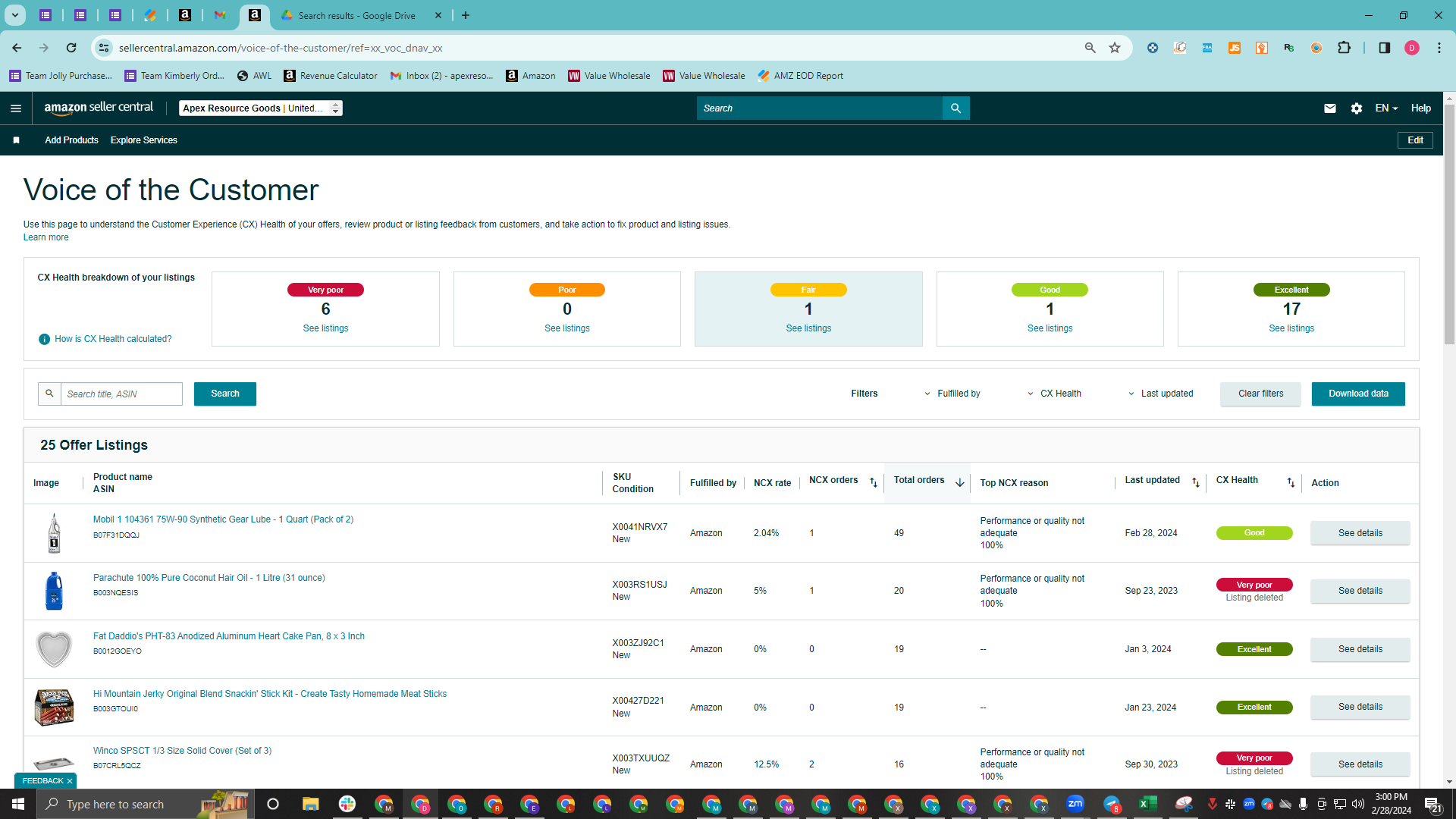Screen dimensions: 1456x819
Task: Expand the Fulfilled by filter dropdown
Action: click(952, 394)
